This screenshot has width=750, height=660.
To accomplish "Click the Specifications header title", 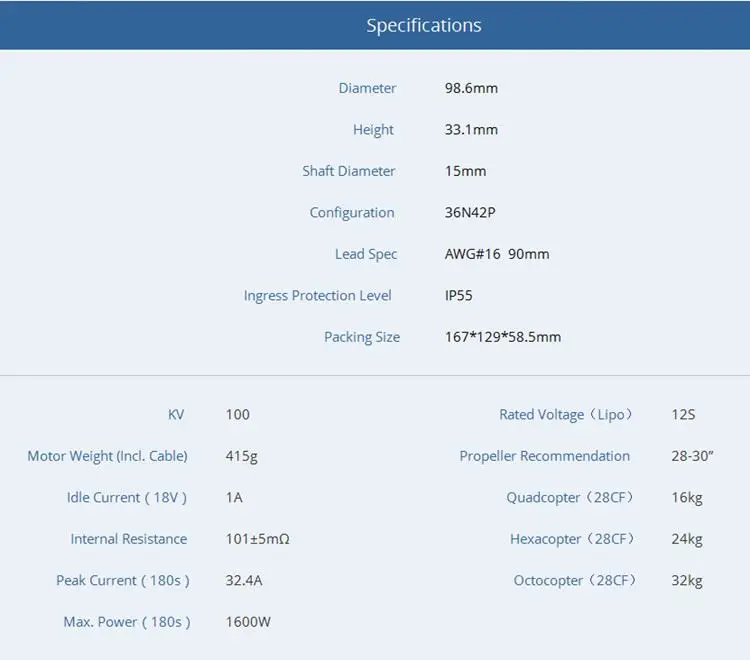I will 424,25.
